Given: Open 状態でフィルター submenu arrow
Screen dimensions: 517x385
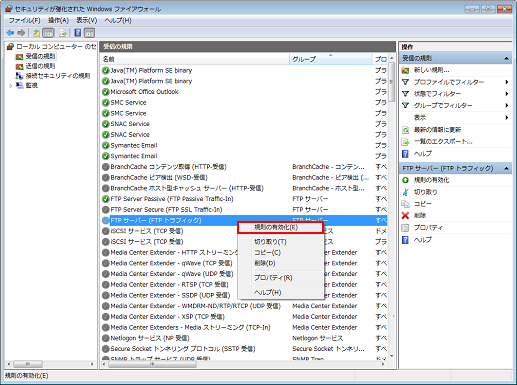Looking at the screenshot, I should [507, 94].
